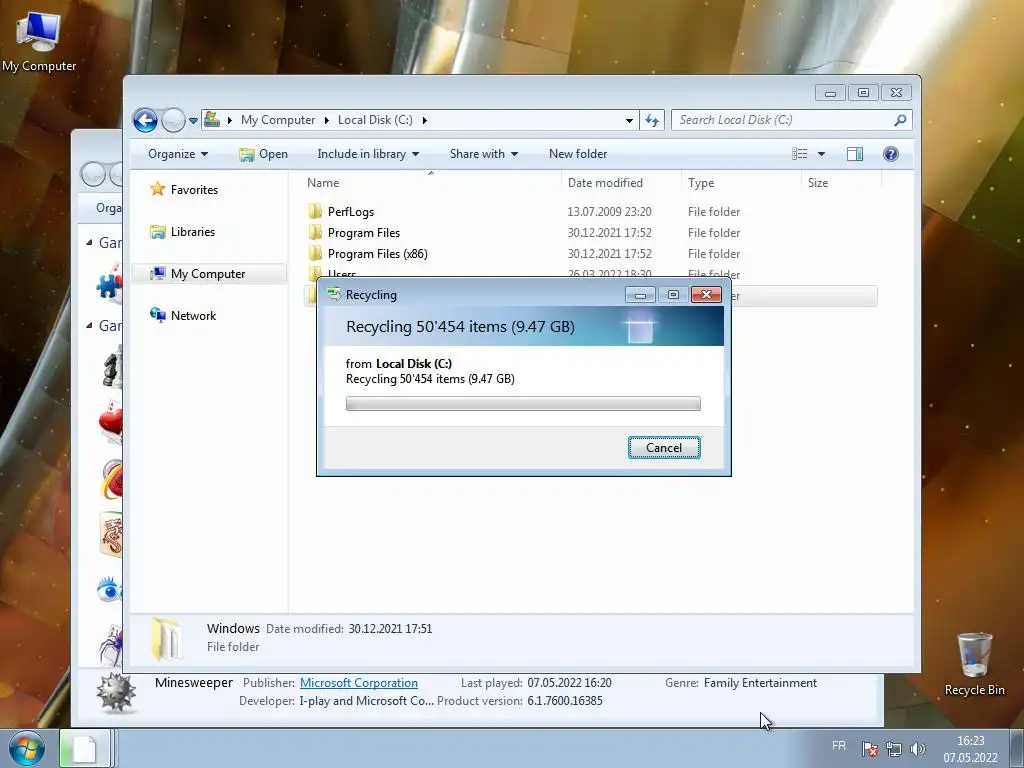Screen dimensions: 1024x768
Task: Collapse the first Games group triangle
Action: click(x=89, y=242)
